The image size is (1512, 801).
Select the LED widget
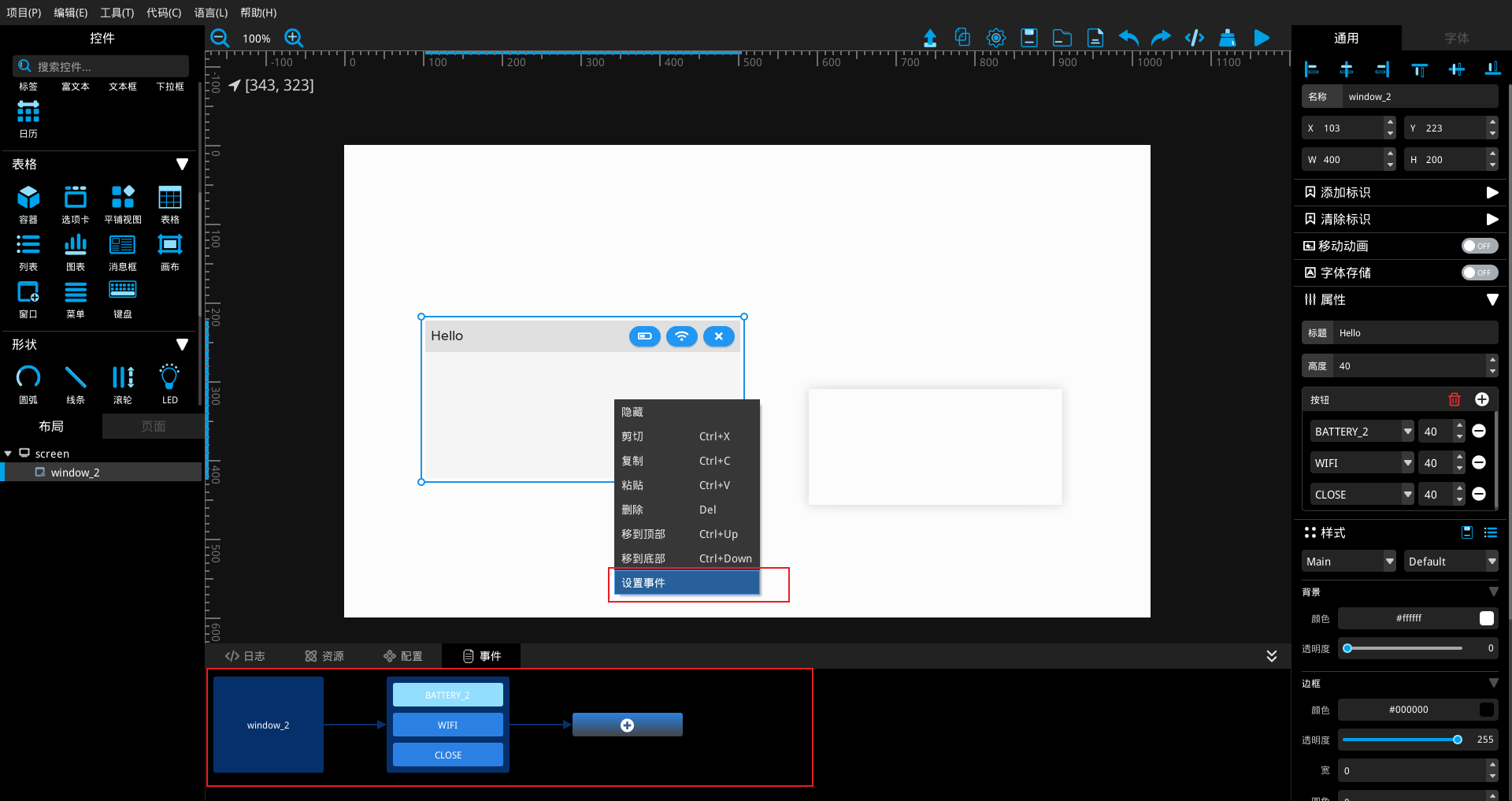coord(170,384)
